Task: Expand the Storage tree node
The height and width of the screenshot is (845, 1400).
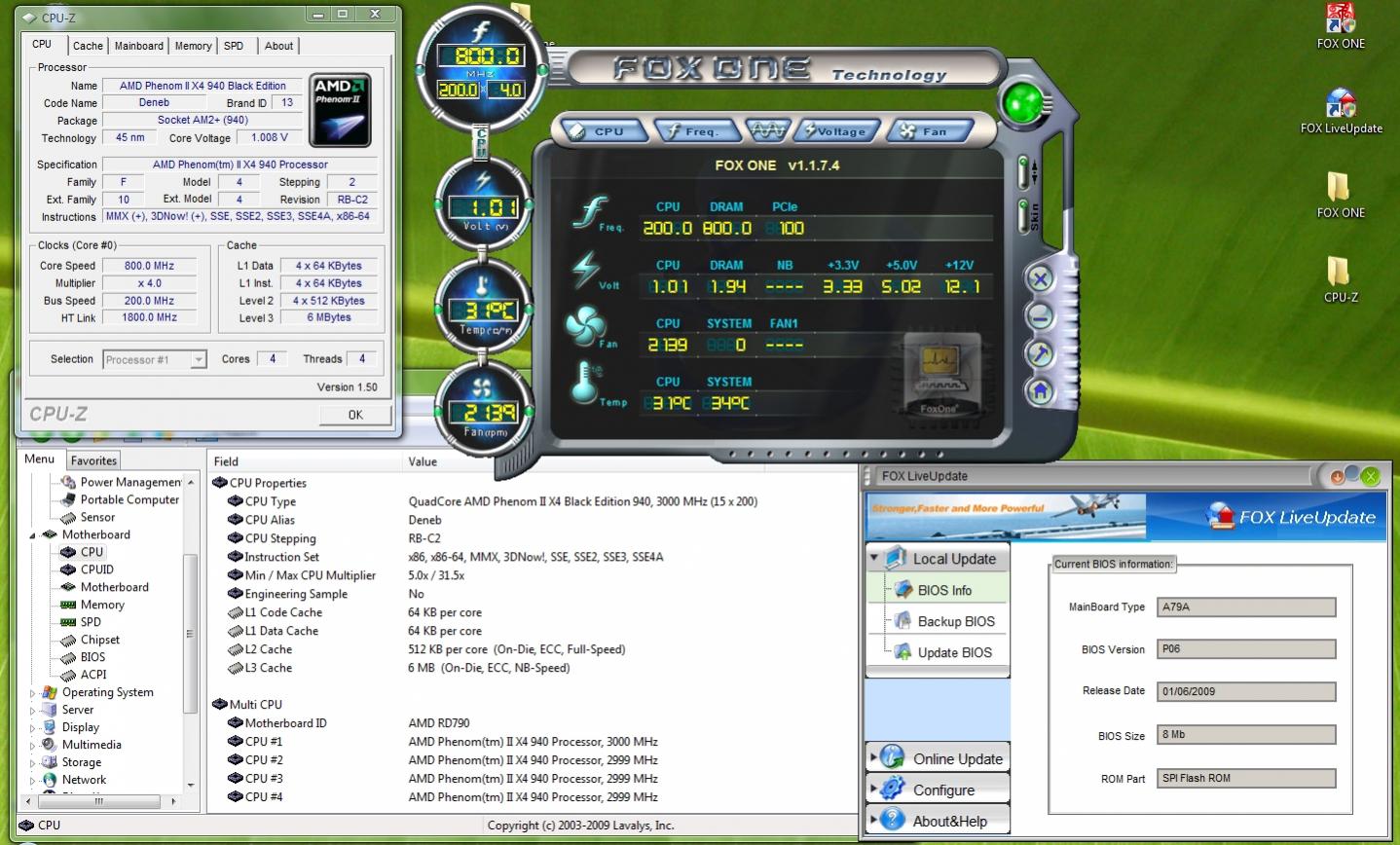Action: click(32, 763)
